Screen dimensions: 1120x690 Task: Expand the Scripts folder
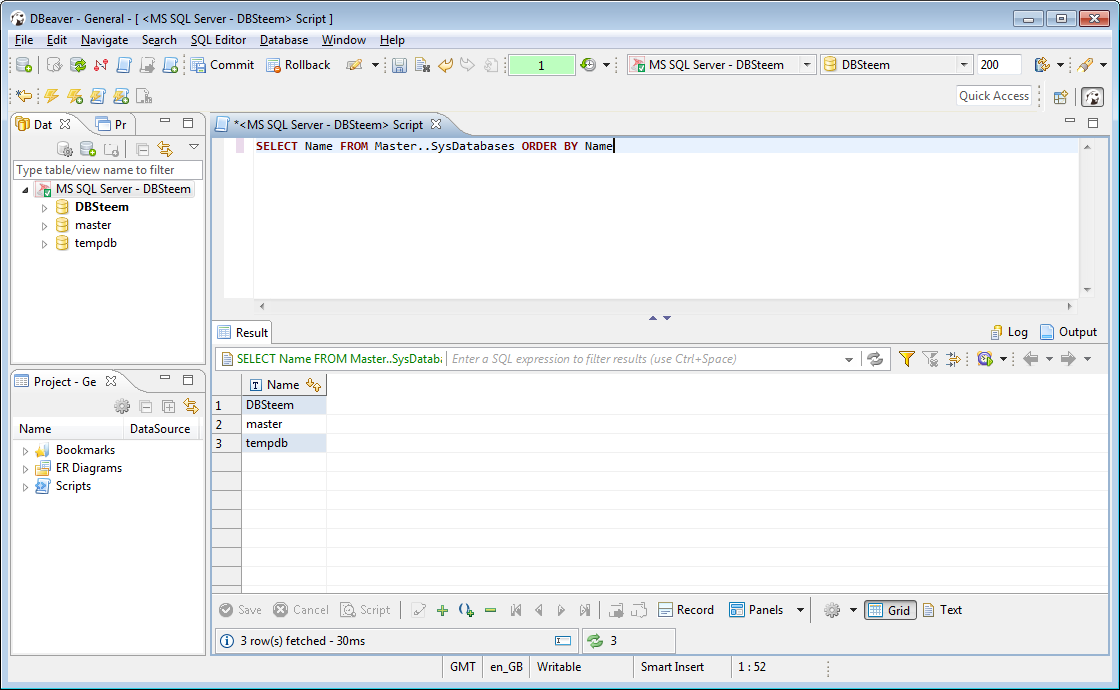point(26,487)
